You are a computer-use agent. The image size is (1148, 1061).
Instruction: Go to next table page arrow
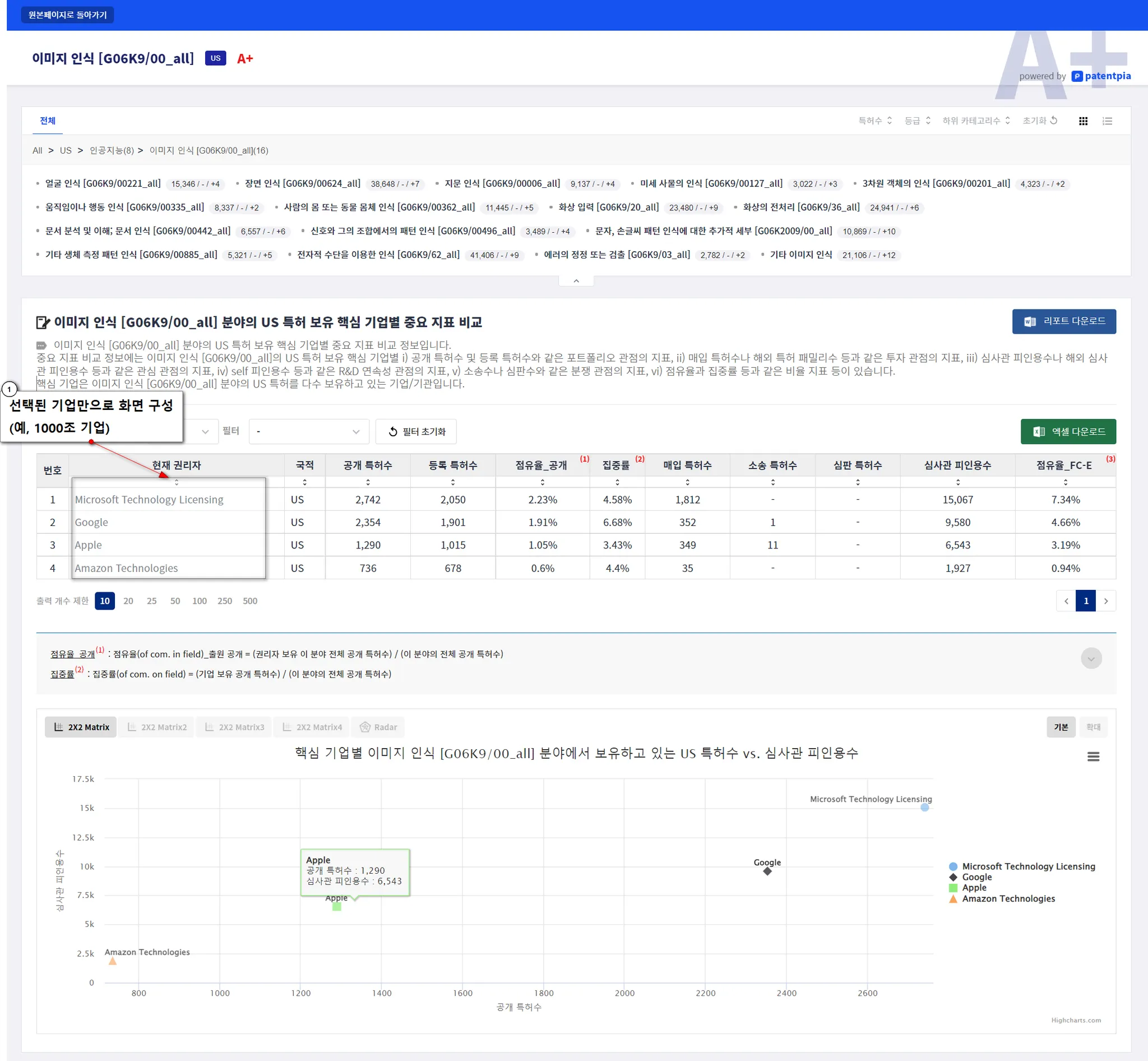point(1105,601)
